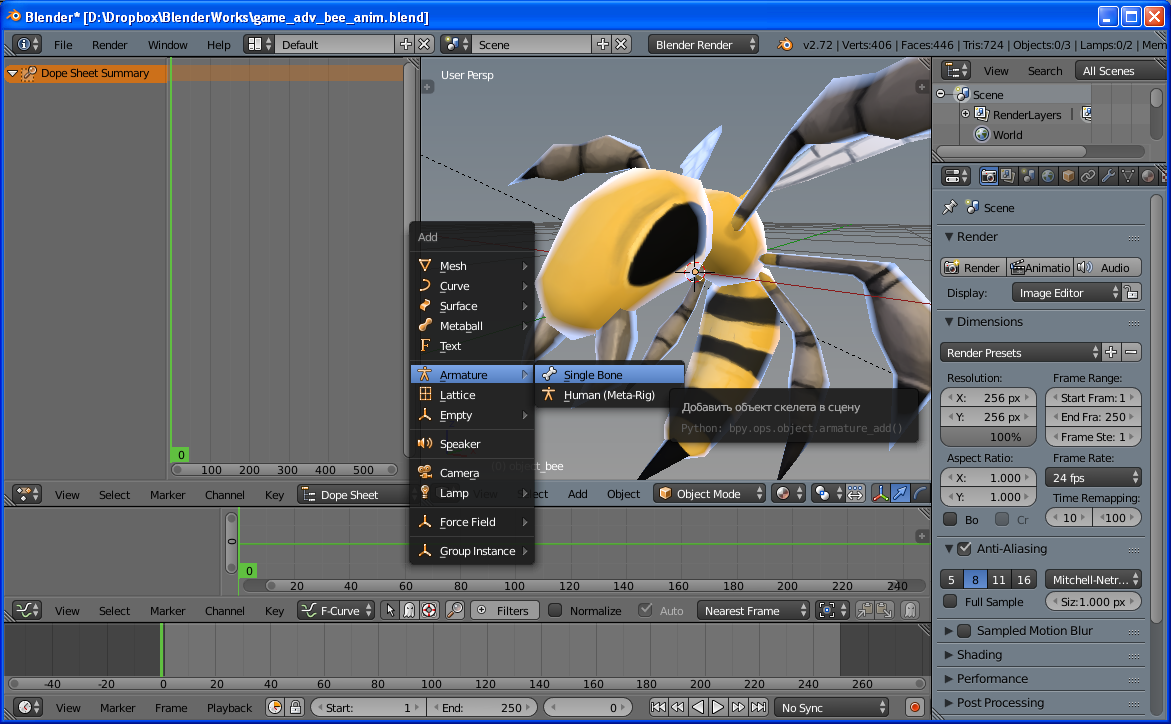
Task: Open the Render Presets dropdown
Action: tap(1020, 353)
